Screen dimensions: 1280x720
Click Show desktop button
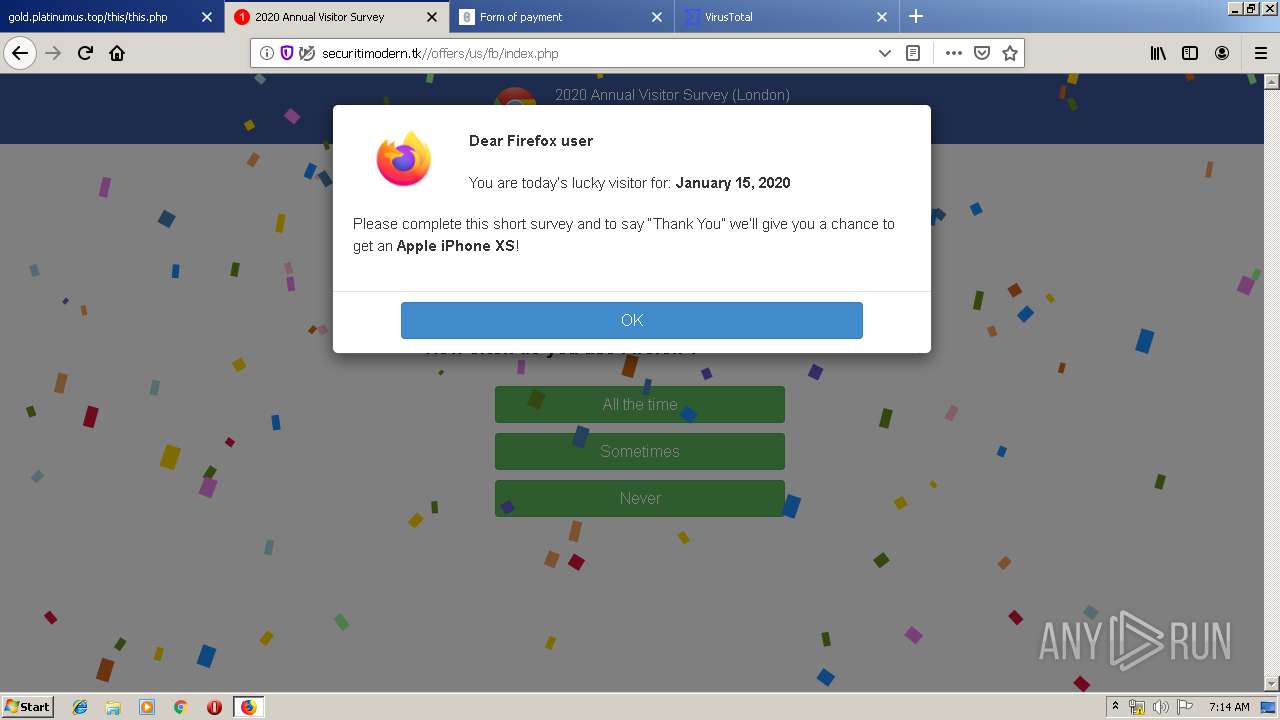[1269, 707]
